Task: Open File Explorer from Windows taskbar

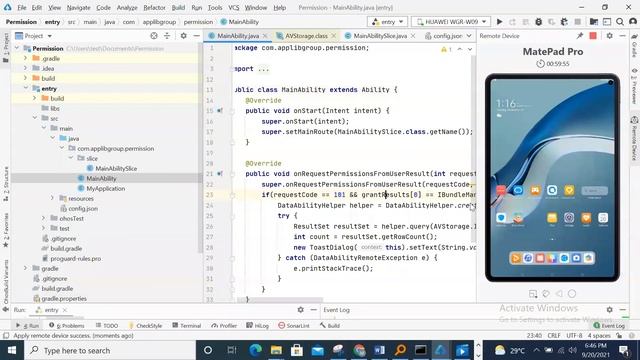Action: point(276,350)
